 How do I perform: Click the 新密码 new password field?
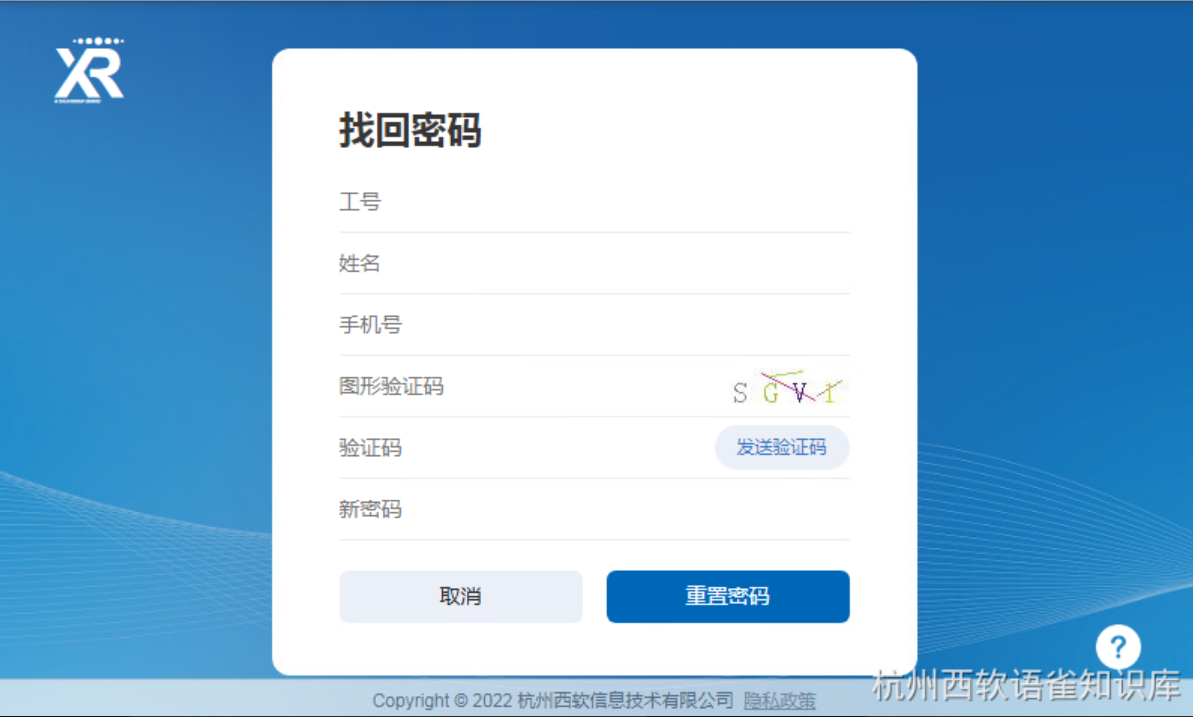594,509
